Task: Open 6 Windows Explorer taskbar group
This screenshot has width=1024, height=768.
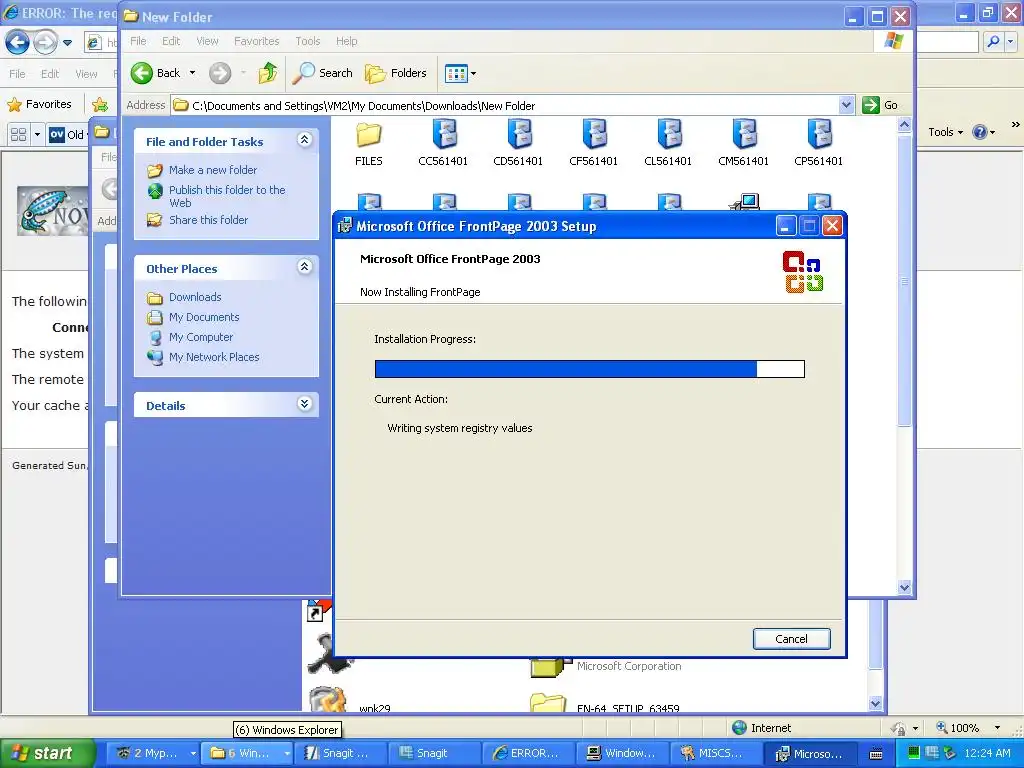Action: coord(246,753)
